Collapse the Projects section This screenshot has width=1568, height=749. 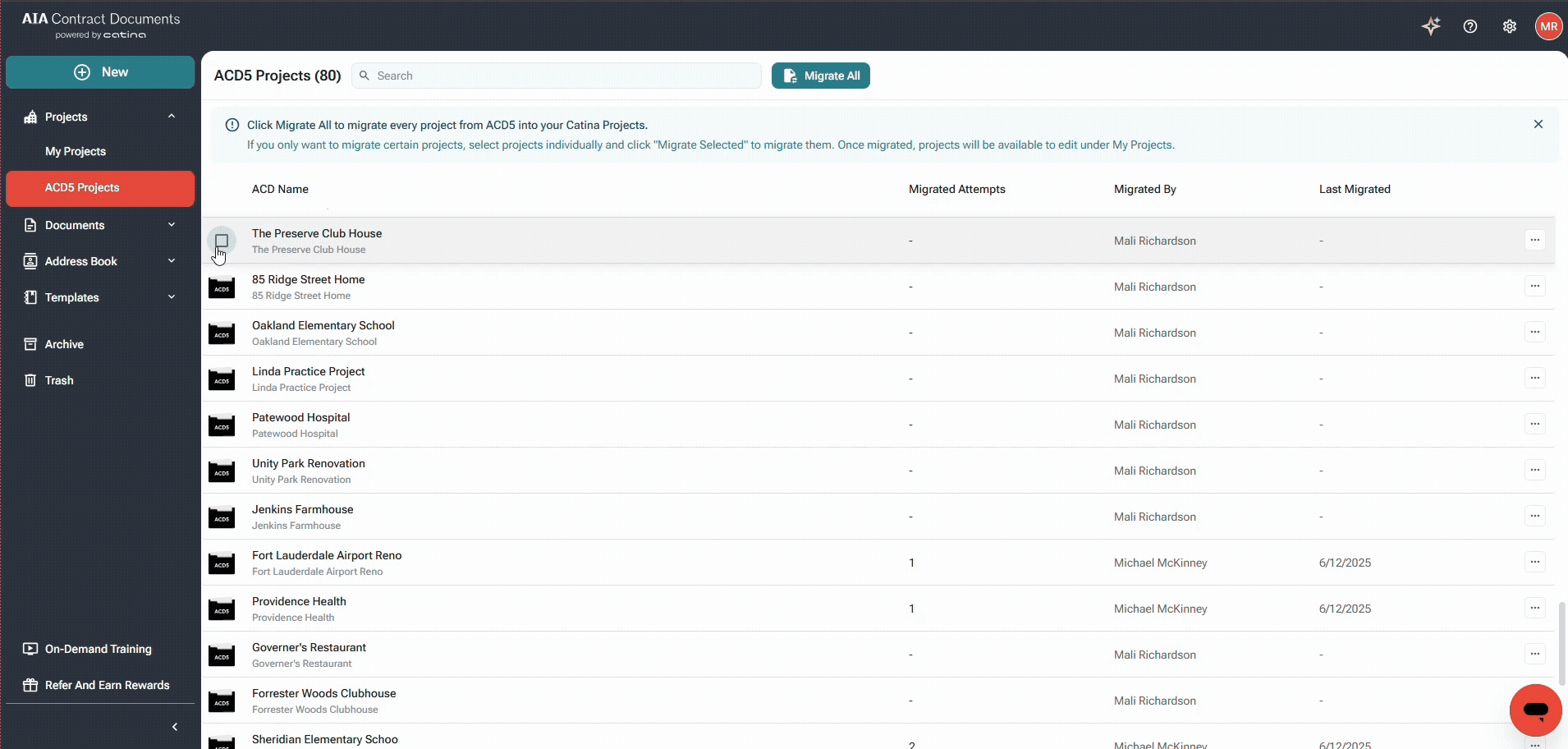(172, 116)
